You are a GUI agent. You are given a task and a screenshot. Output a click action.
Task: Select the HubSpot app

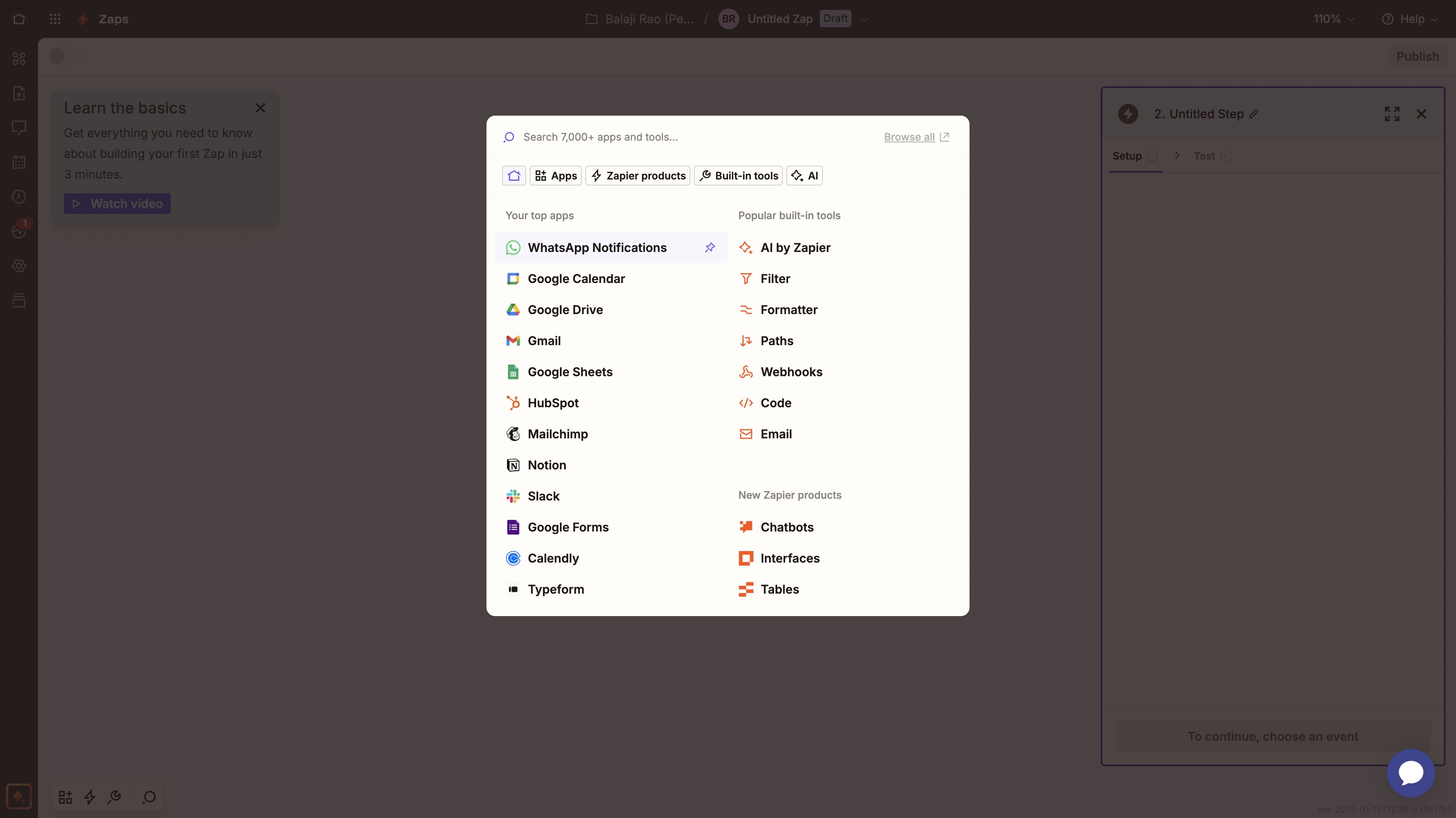pyautogui.click(x=610, y=403)
